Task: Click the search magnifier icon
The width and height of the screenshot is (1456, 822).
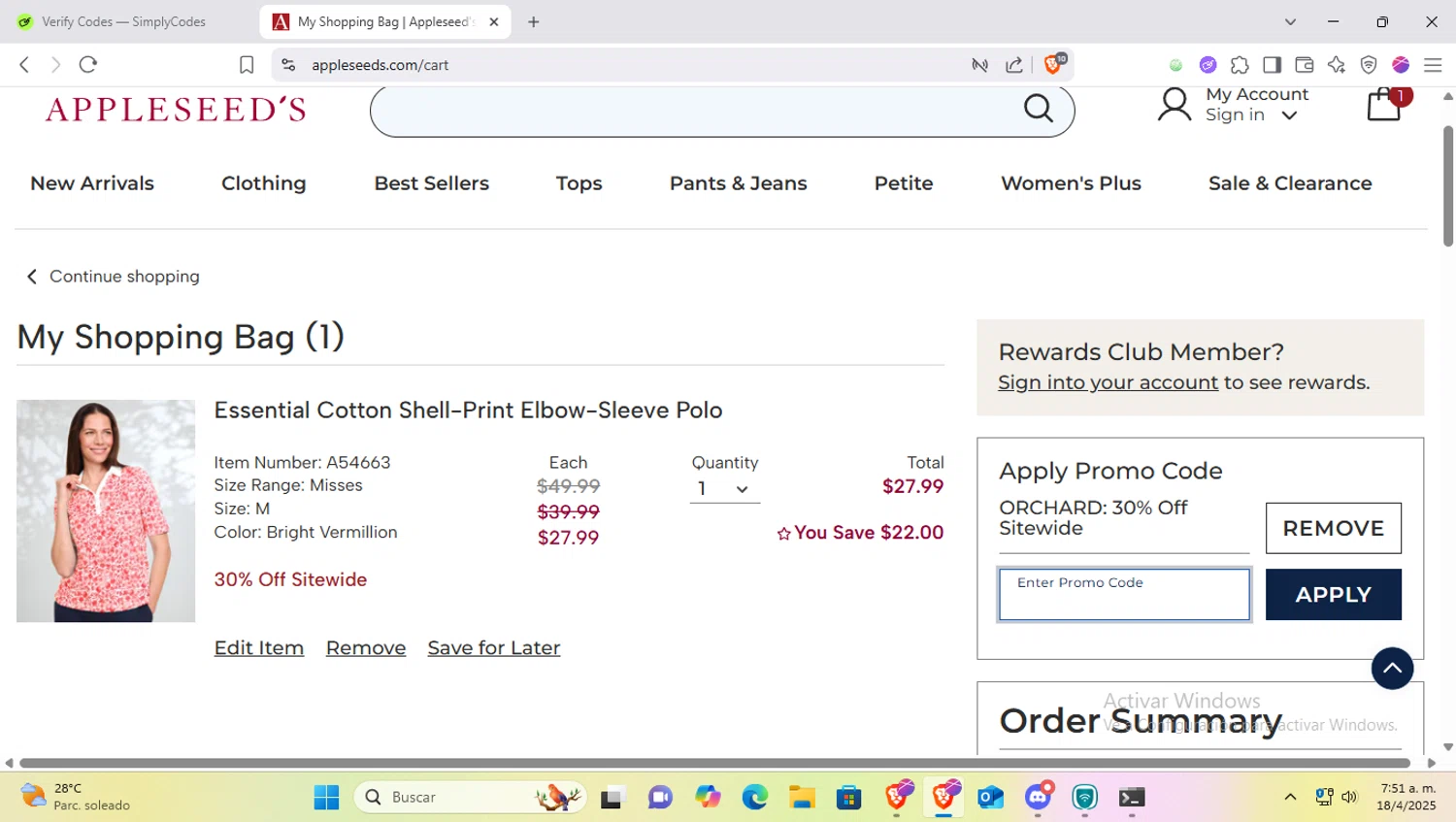Action: (x=1038, y=108)
